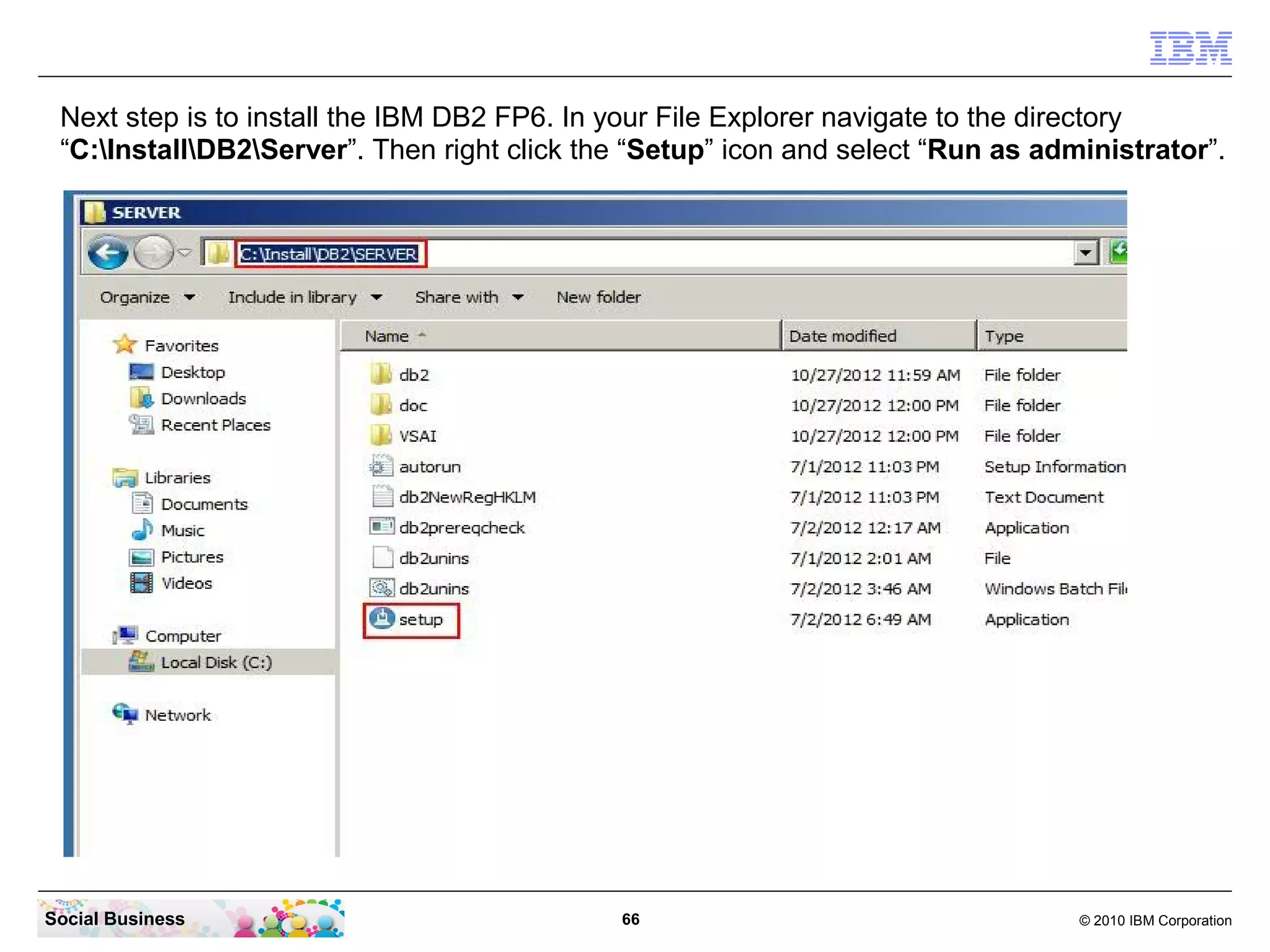Click the db2unins Windows Batch File icon
This screenshot has width=1270, height=952.
[381, 588]
